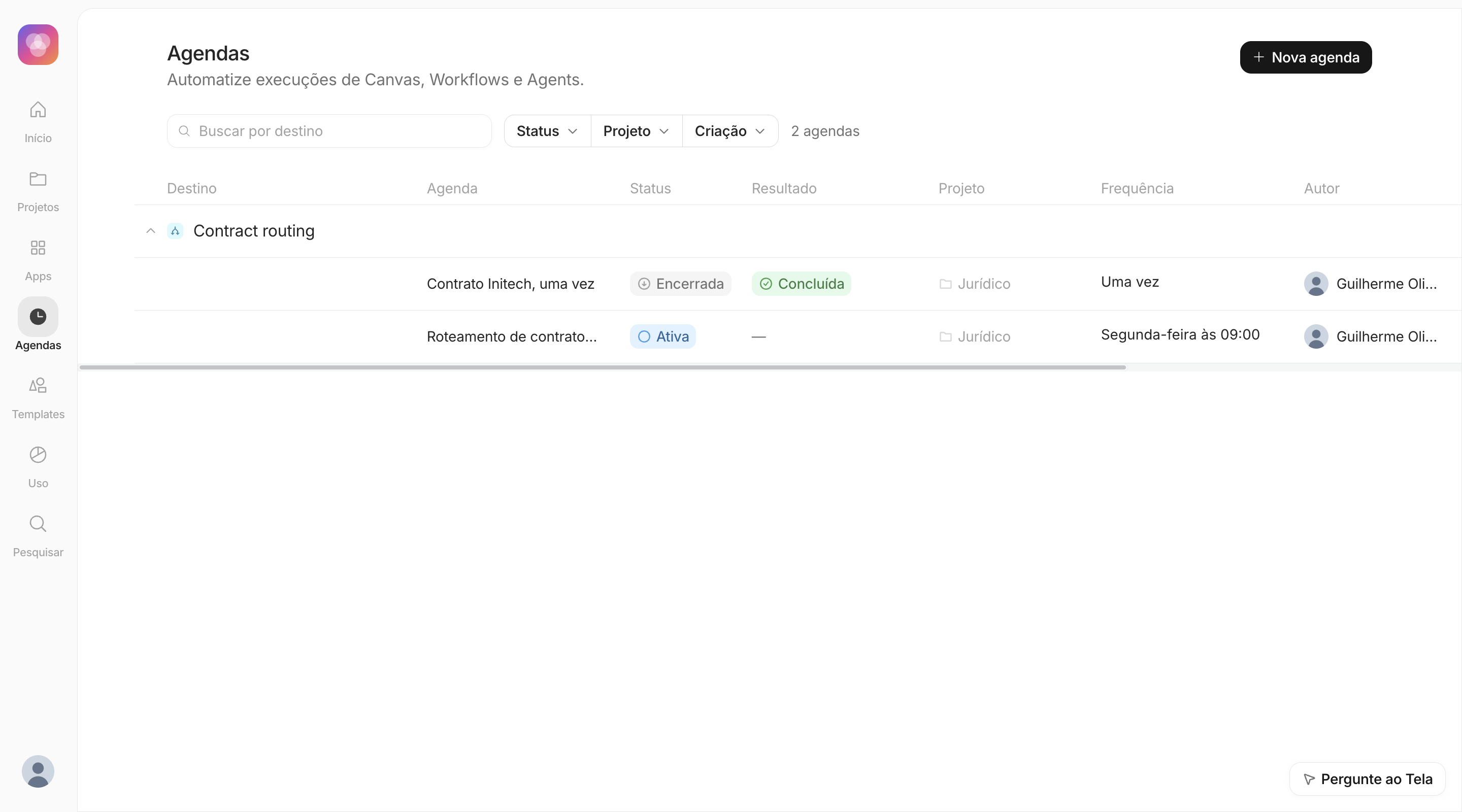Open agenda Contrato Initech, uma vez
This screenshot has width=1462, height=812.
[510, 284]
